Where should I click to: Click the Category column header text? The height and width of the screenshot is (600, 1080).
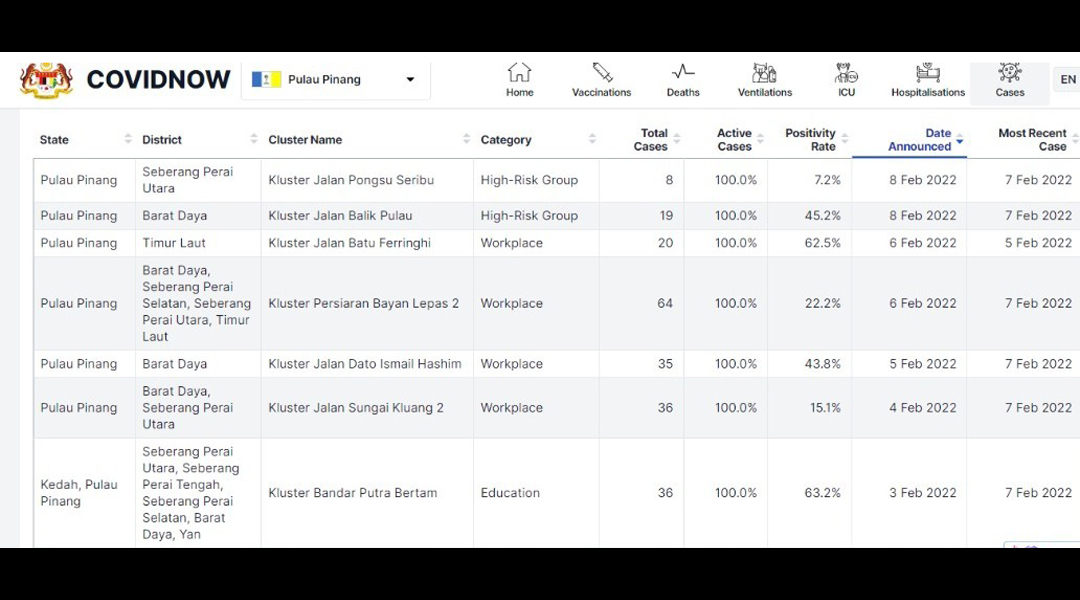point(506,140)
